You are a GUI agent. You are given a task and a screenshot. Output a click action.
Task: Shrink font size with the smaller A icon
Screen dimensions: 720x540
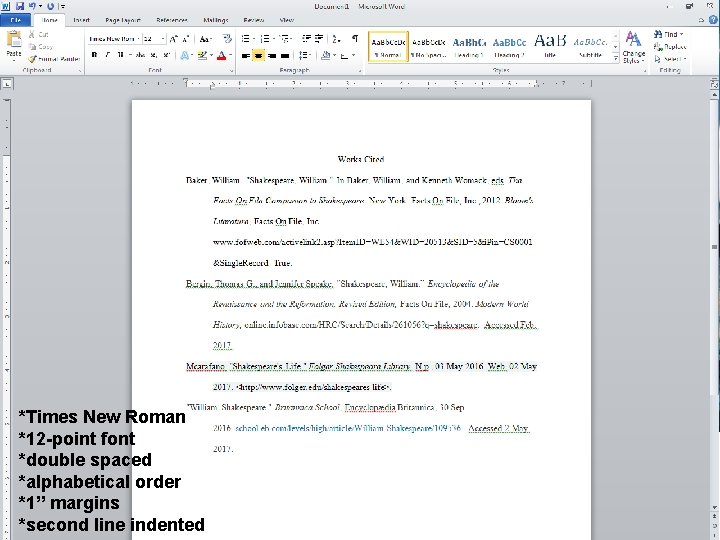186,39
